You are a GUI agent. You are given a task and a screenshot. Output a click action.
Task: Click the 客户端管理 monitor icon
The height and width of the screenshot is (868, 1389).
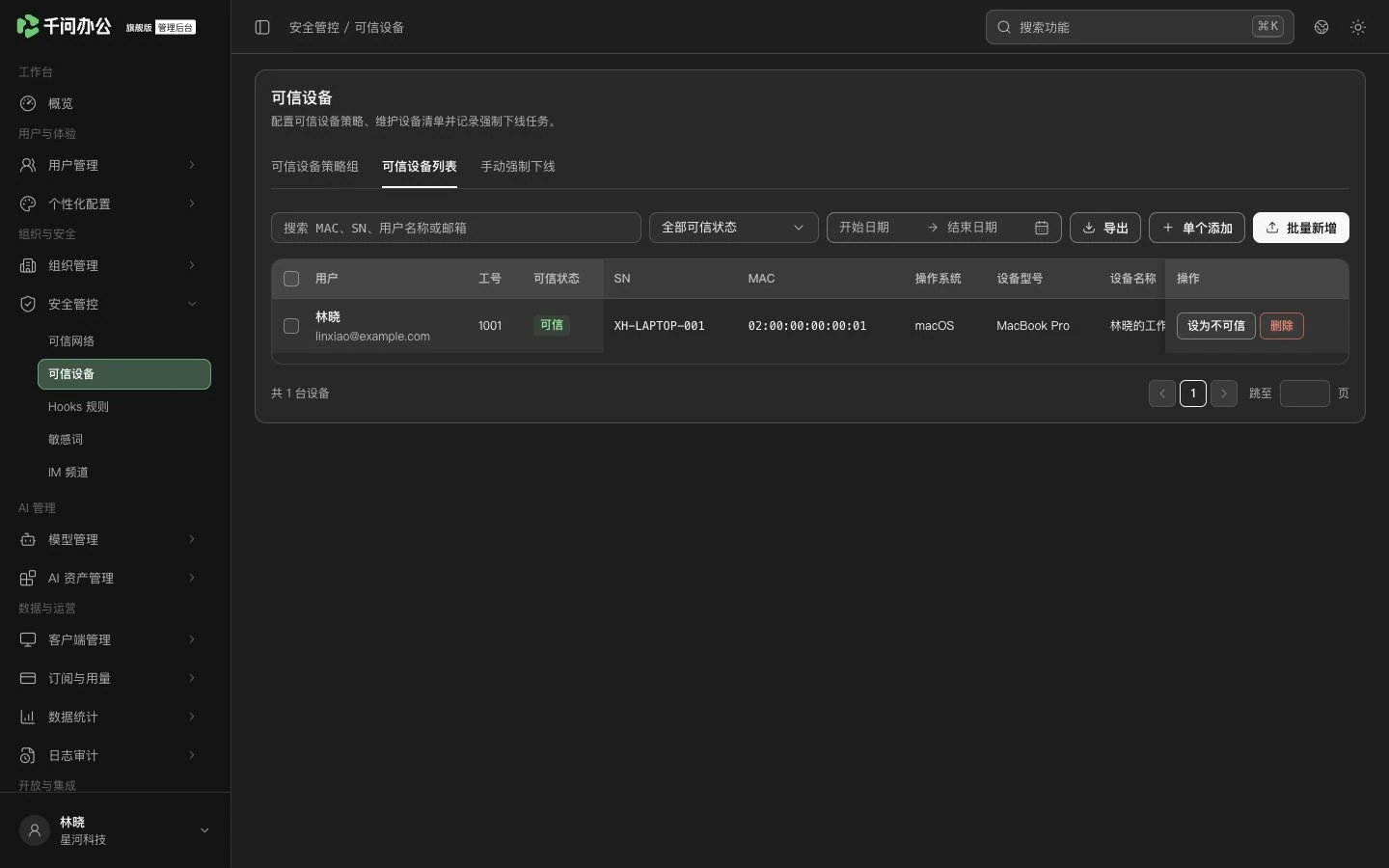[28, 639]
